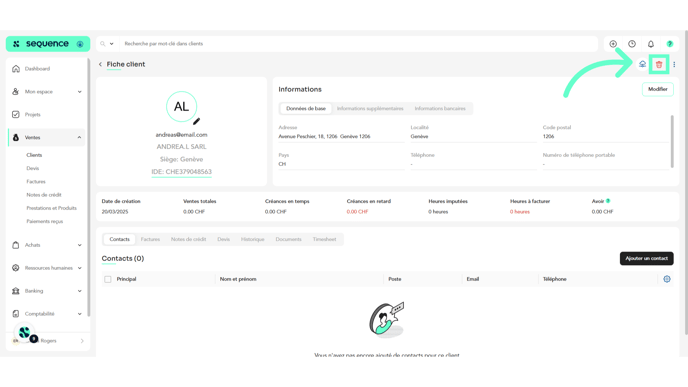The width and height of the screenshot is (688, 387).
Task: Switch to the Documents tab
Action: coord(288,239)
